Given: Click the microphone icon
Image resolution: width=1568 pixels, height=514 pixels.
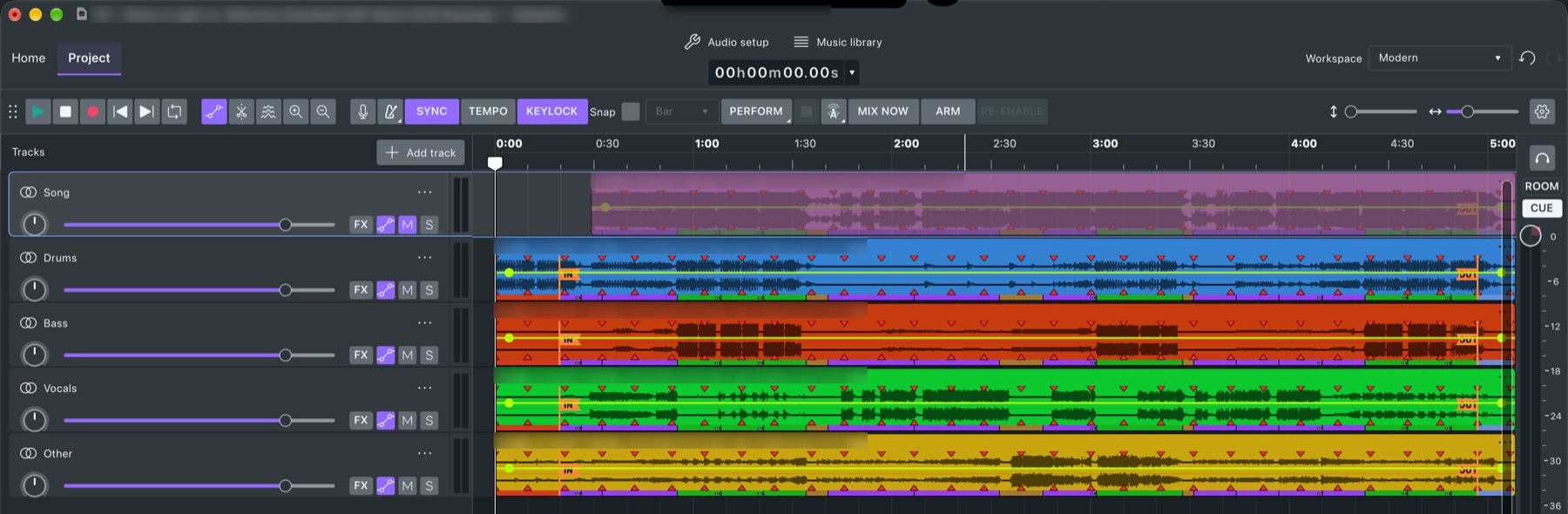Looking at the screenshot, I should coord(363,112).
